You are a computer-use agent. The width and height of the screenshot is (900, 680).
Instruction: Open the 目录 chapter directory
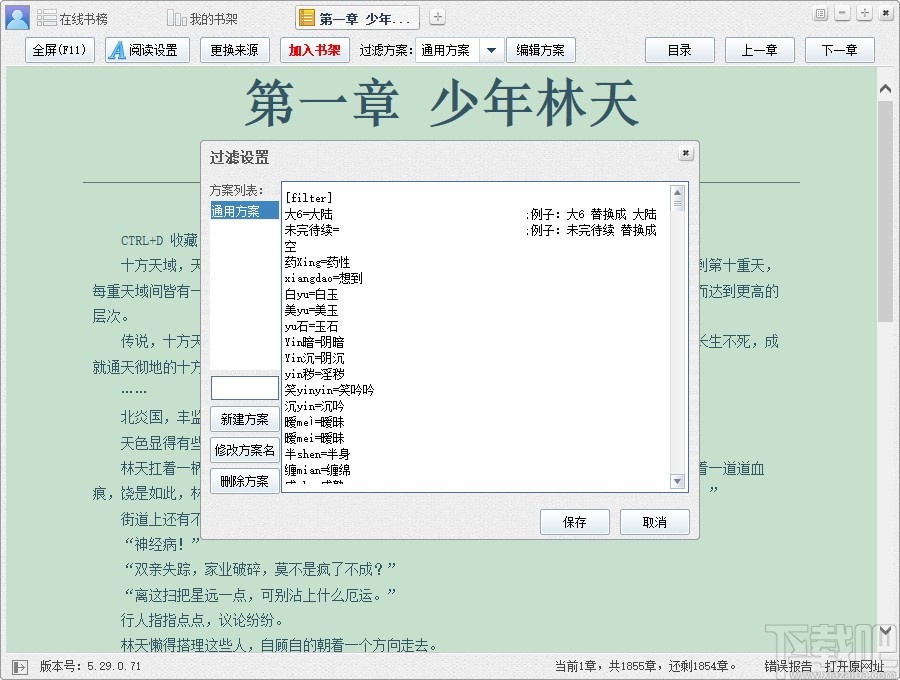click(x=679, y=49)
